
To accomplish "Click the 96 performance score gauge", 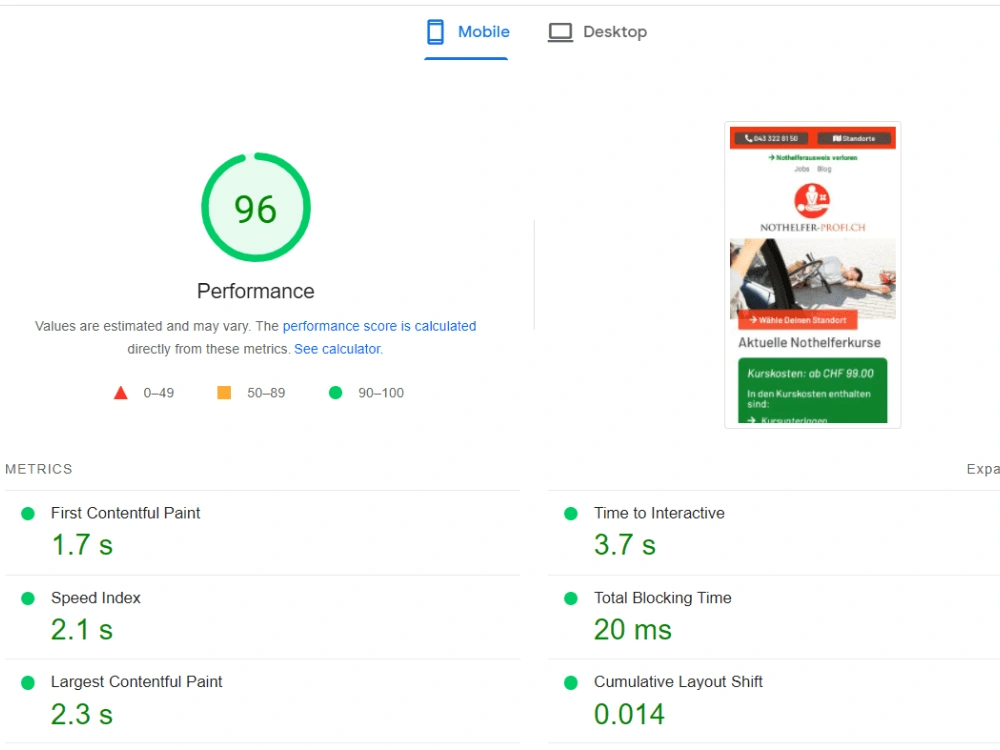I will tap(256, 207).
